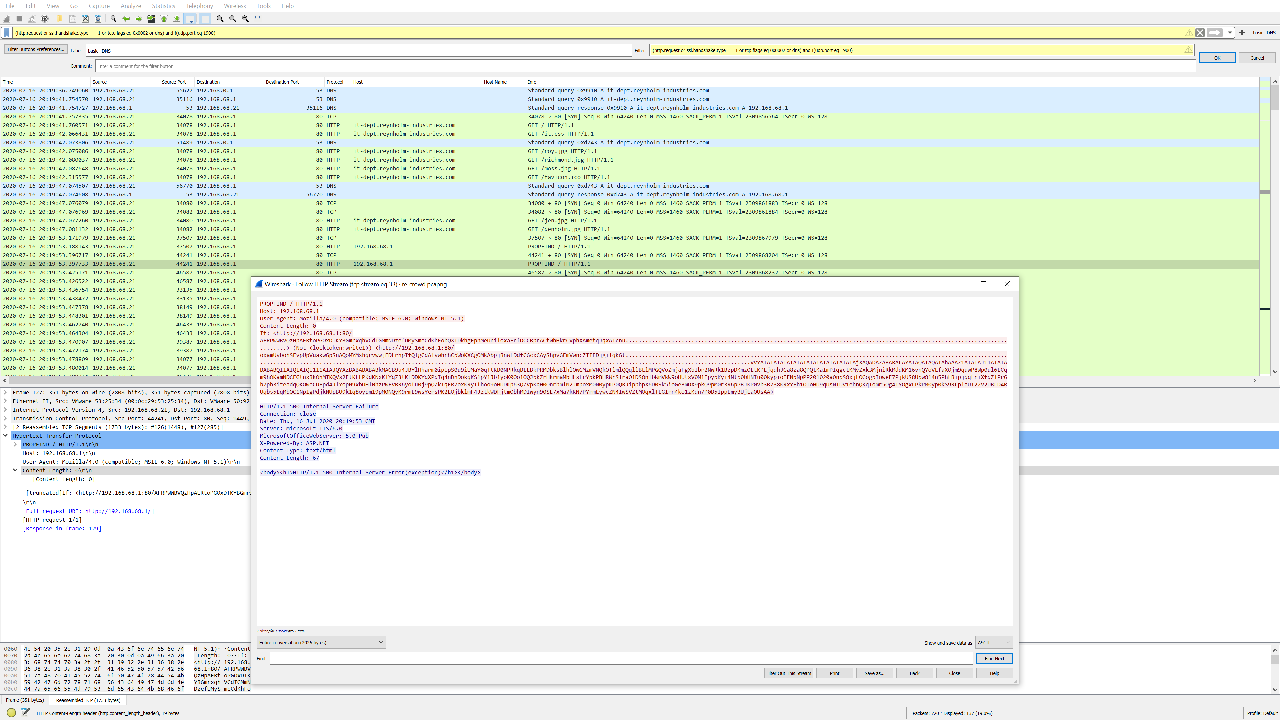Open Expert Information via the yellow circle icon

coord(12,712)
